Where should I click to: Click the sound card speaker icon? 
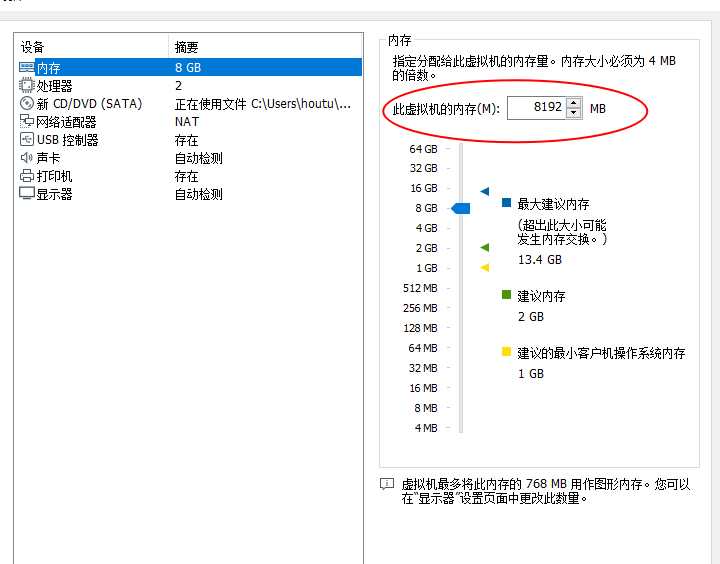pyautogui.click(x=27, y=158)
